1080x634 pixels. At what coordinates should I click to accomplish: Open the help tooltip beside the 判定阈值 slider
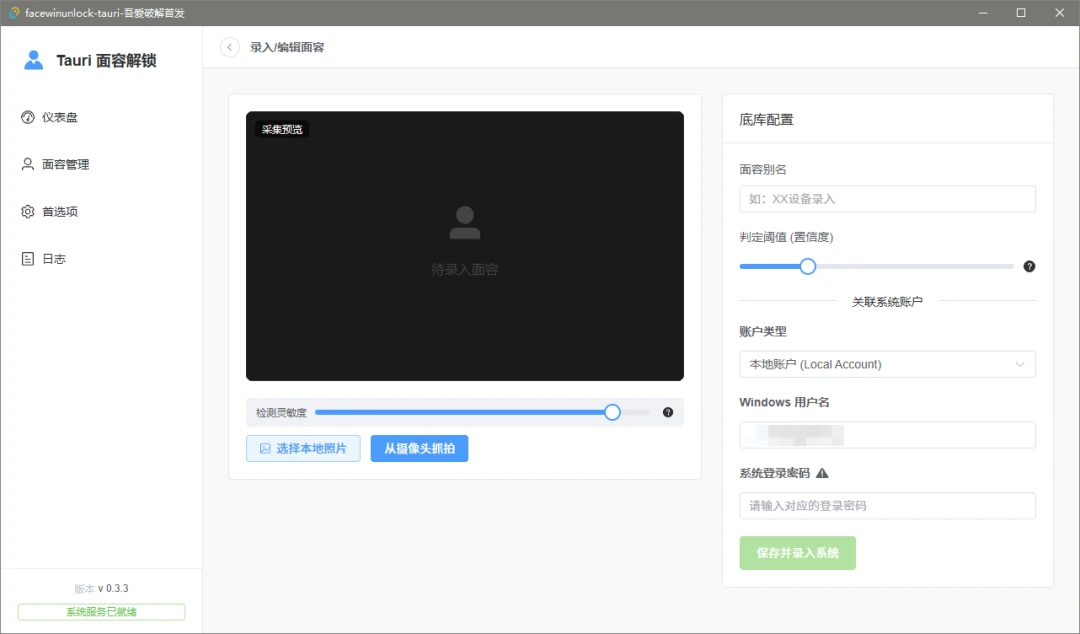1029,266
